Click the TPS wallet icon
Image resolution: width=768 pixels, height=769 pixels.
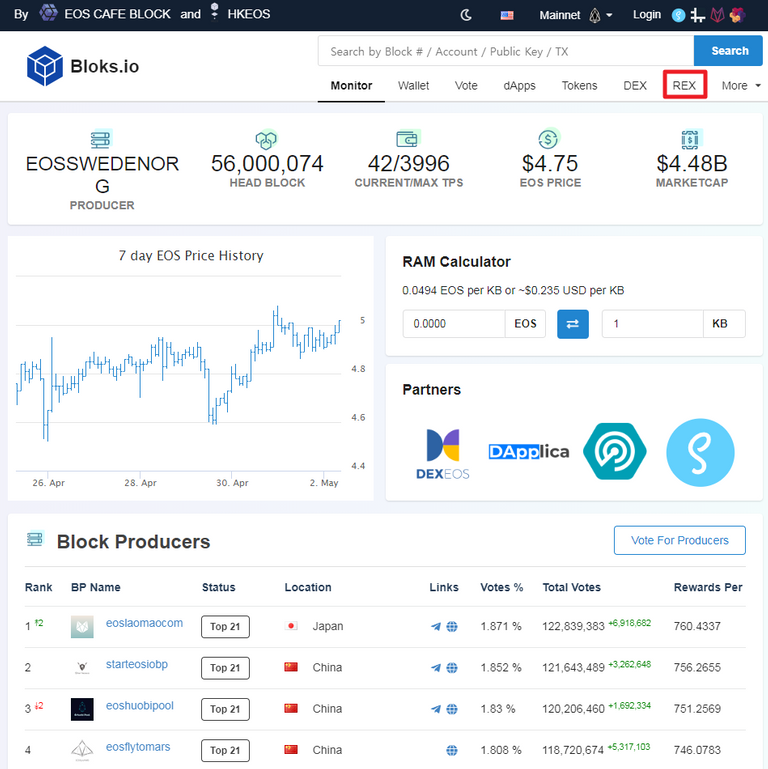(x=408, y=139)
